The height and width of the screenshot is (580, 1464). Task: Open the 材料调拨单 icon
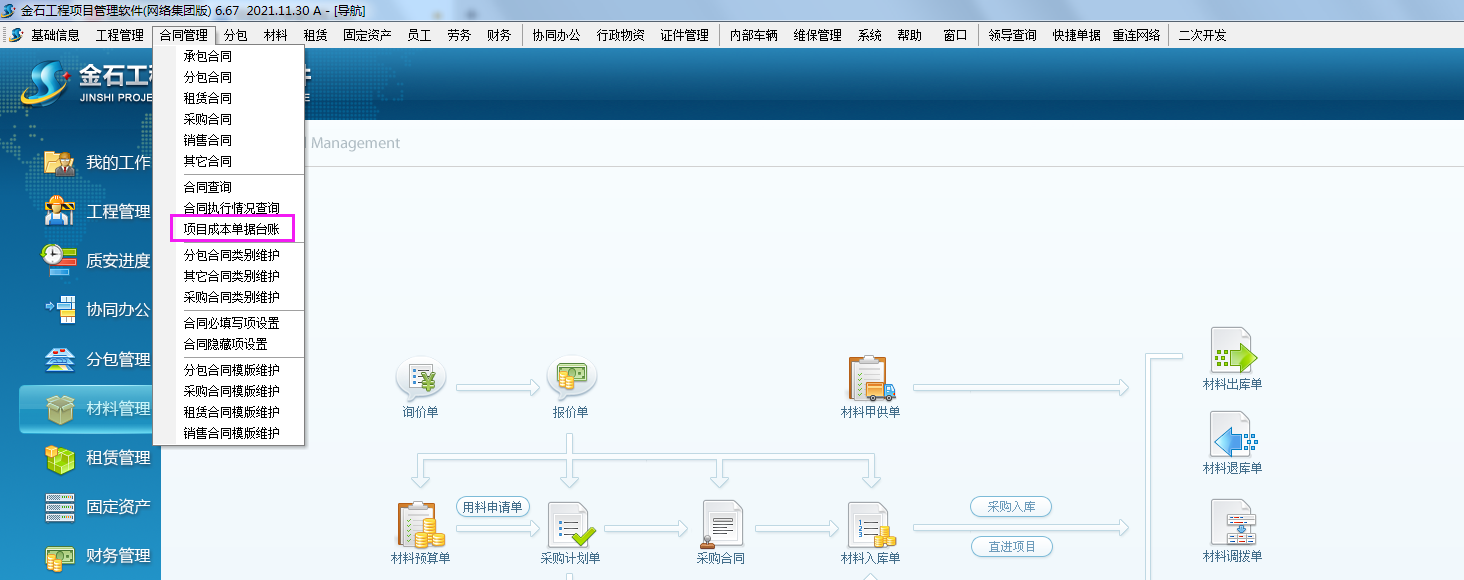(1232, 523)
